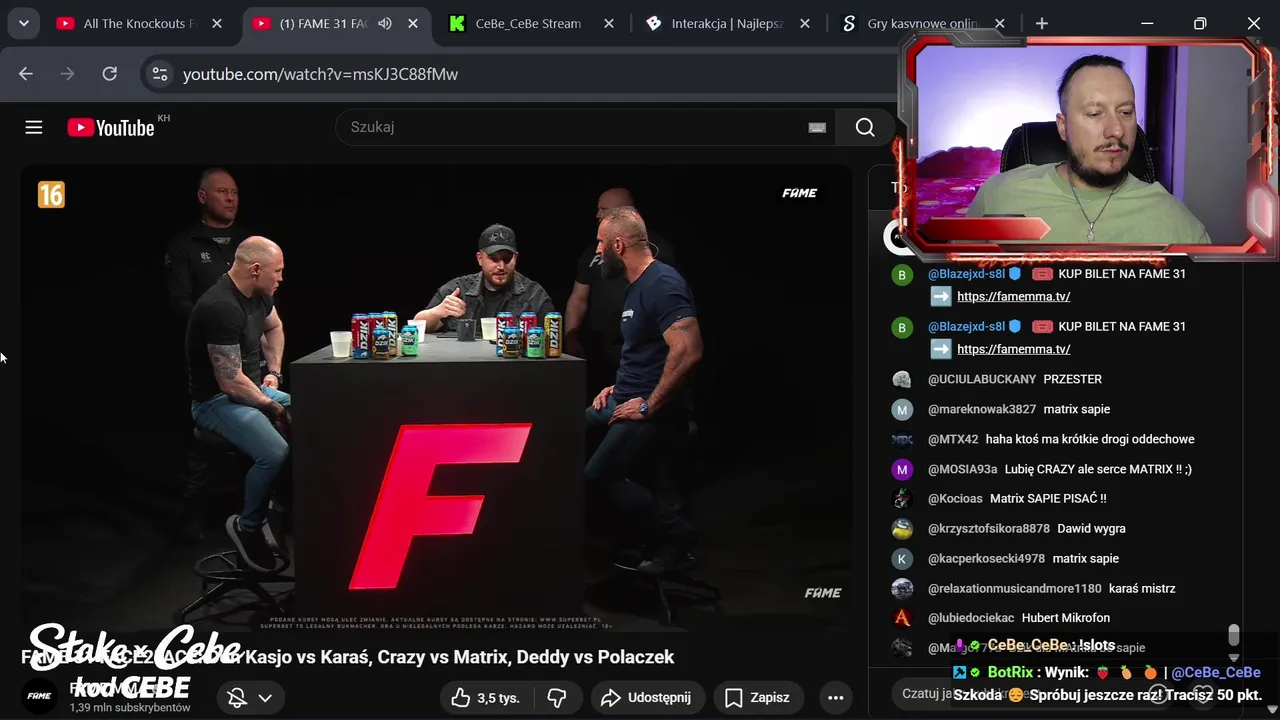Click the video title text
The width and height of the screenshot is (1280, 720).
tap(348, 657)
